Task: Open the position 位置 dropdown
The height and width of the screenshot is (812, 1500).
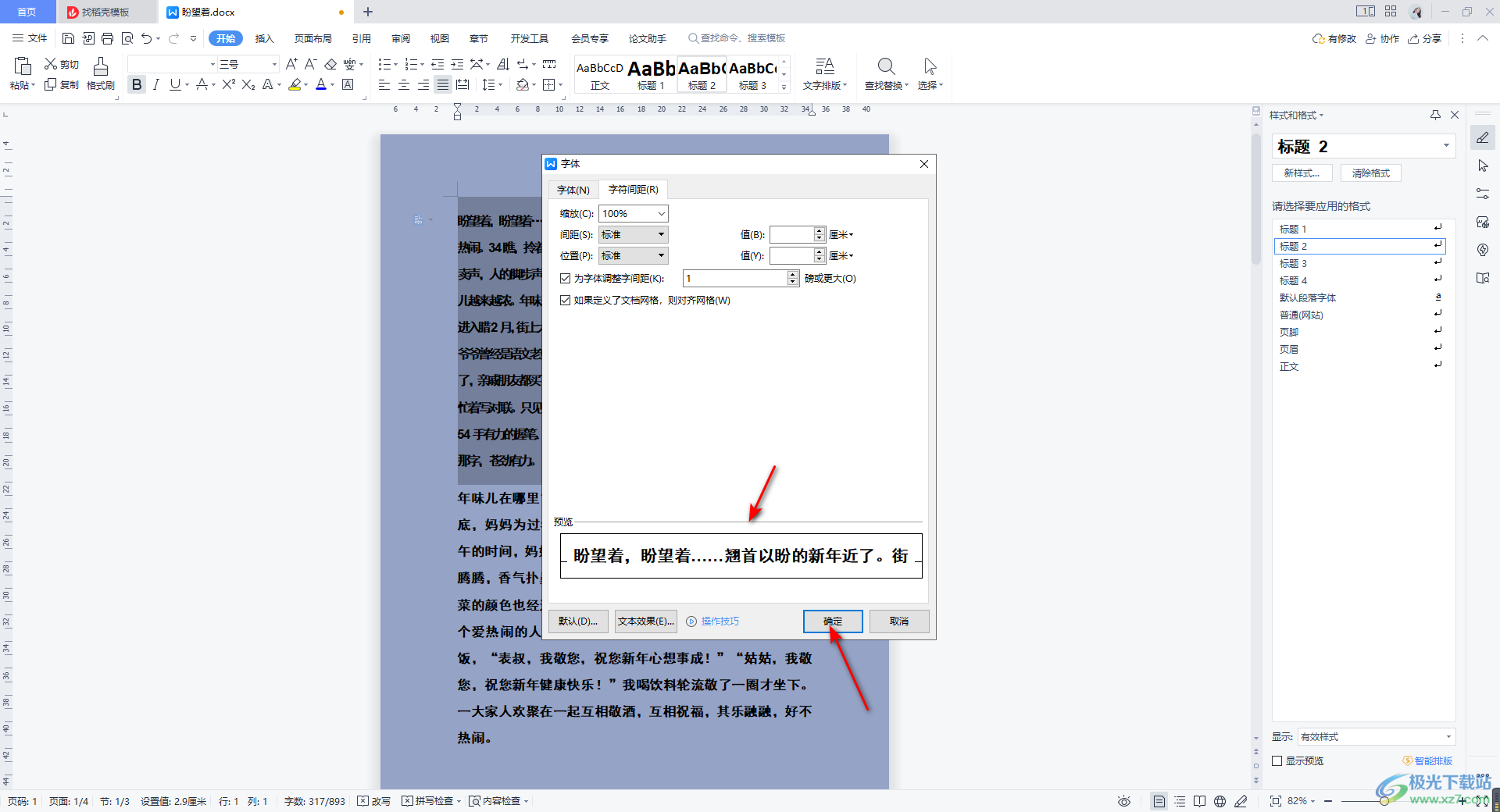Action: [661, 255]
